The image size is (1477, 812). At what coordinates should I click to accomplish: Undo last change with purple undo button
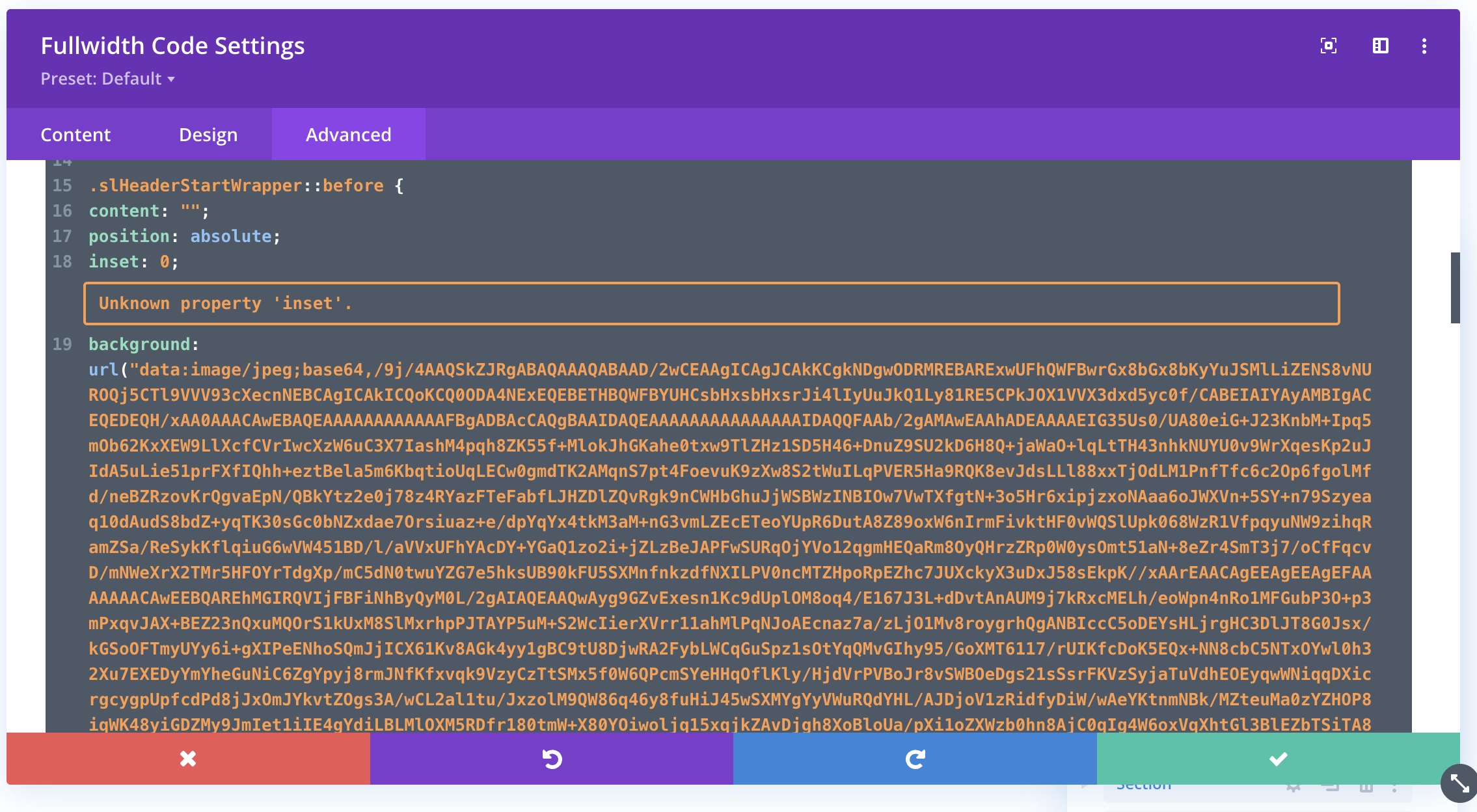coord(552,759)
